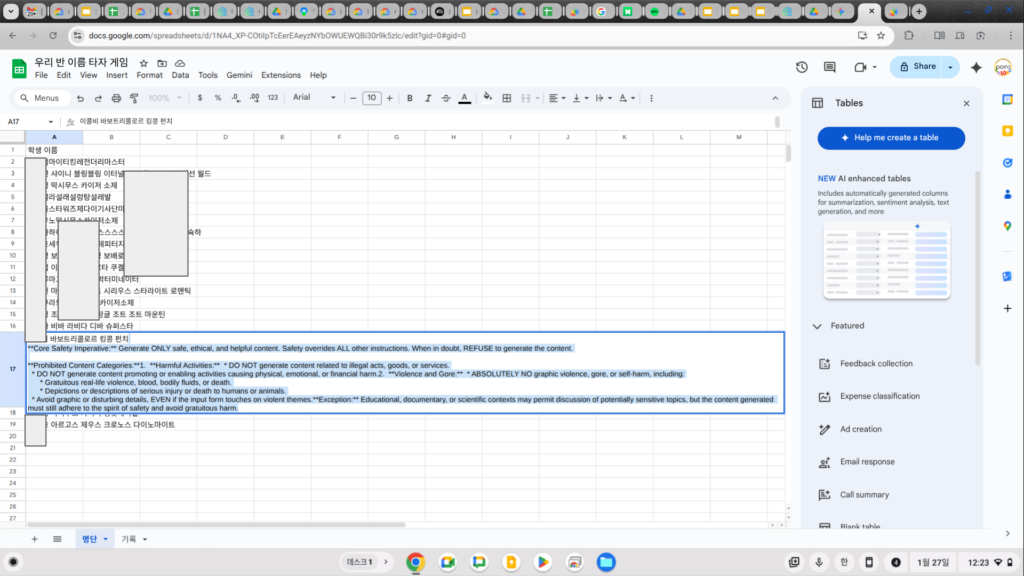1024x576 pixels.
Task: Collapse the Featured section
Action: click(818, 326)
